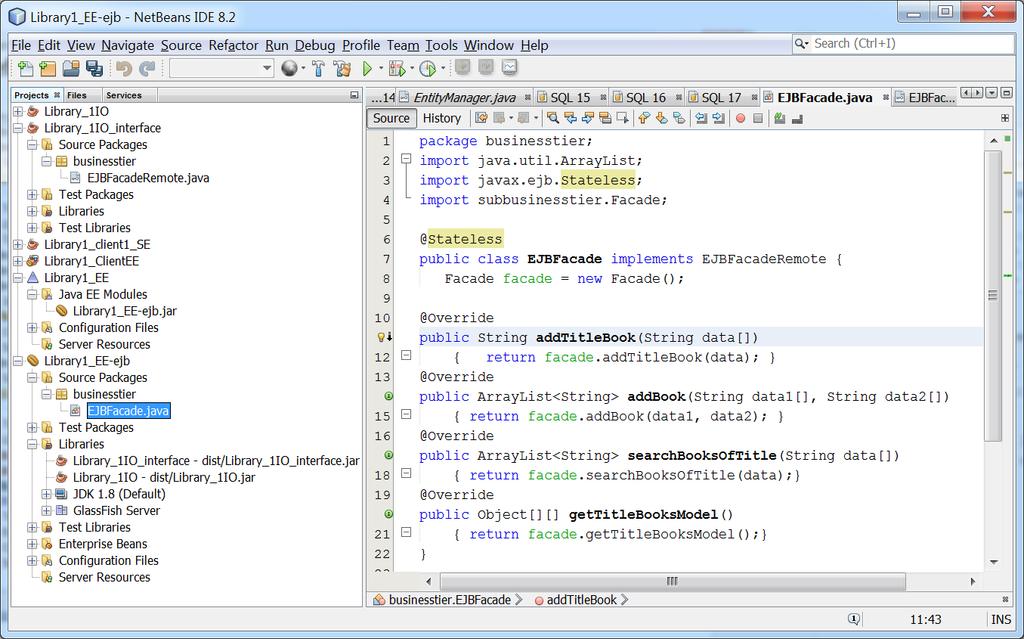Expand the Library1_client1_SE project node
The width and height of the screenshot is (1024, 639).
pyautogui.click(x=18, y=244)
